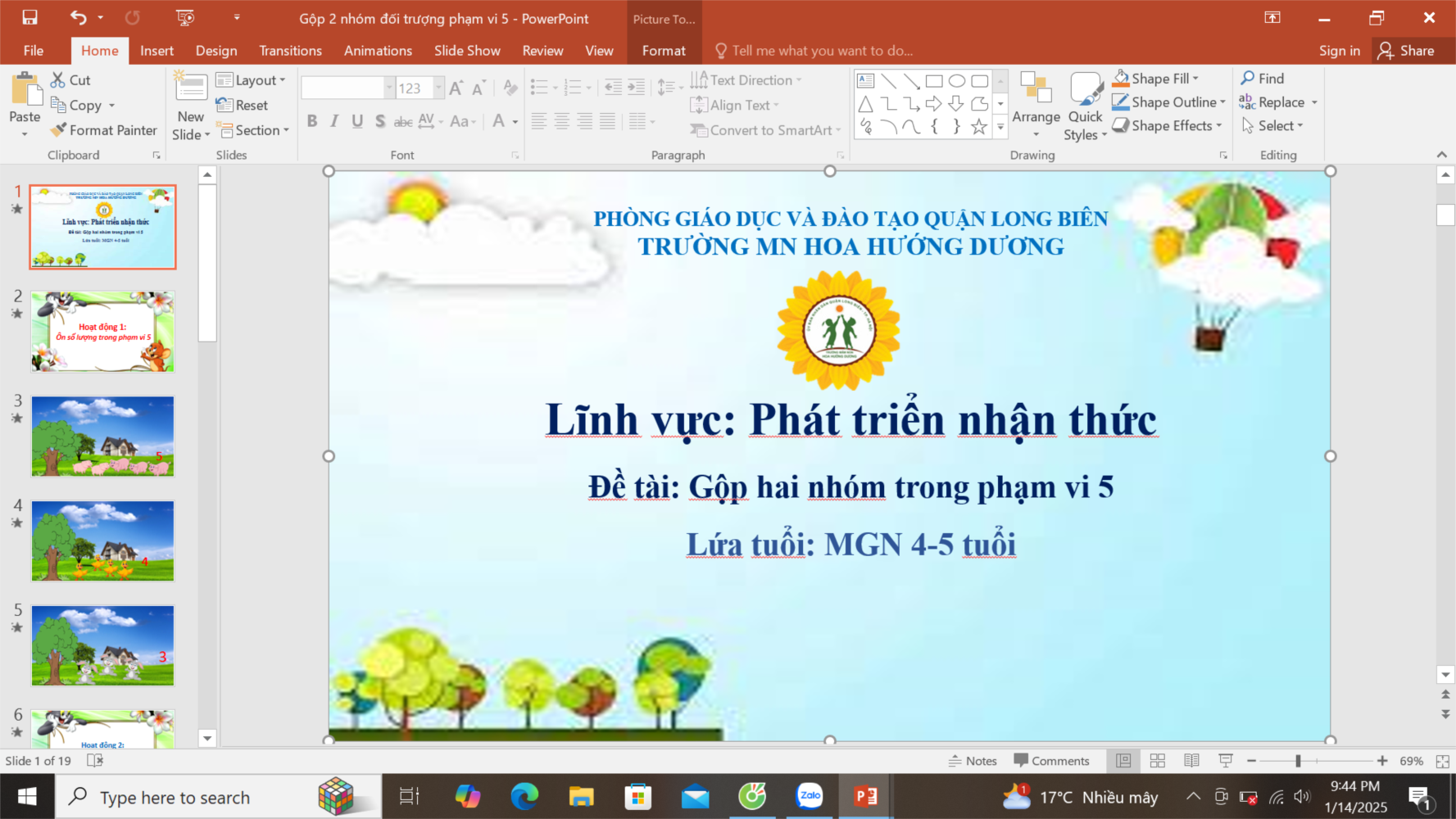Viewport: 1456px width, 819px height.
Task: Switch to Slide Sorter view
Action: click(x=1158, y=761)
